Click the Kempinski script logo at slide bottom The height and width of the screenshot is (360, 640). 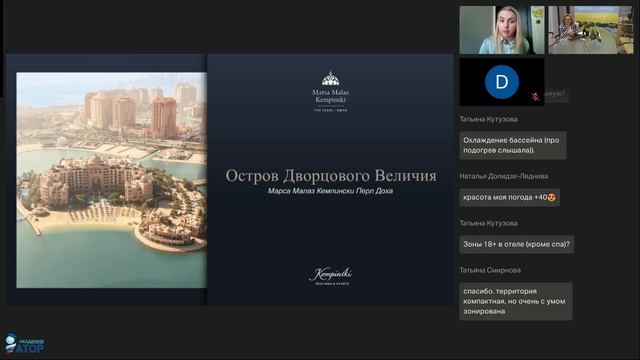tap(330, 276)
